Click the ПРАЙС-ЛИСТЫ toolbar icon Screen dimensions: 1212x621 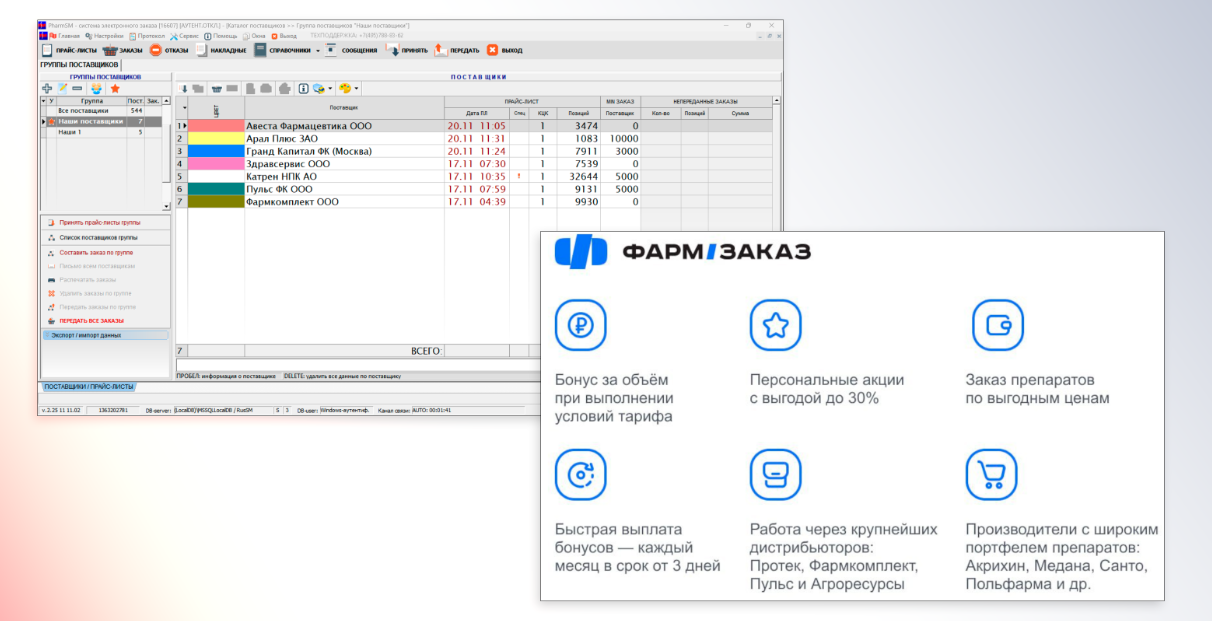click(x=46, y=50)
